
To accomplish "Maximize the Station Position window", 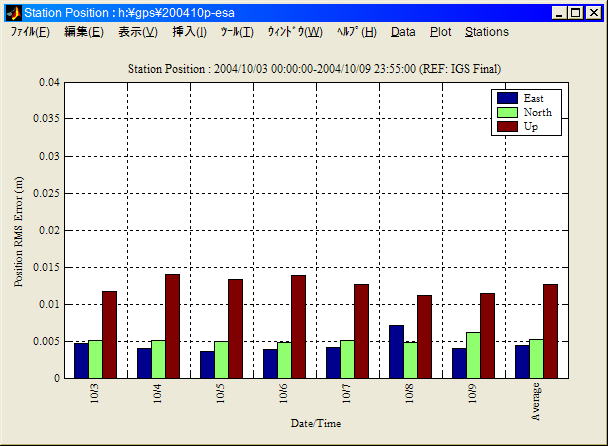I will coord(576,13).
